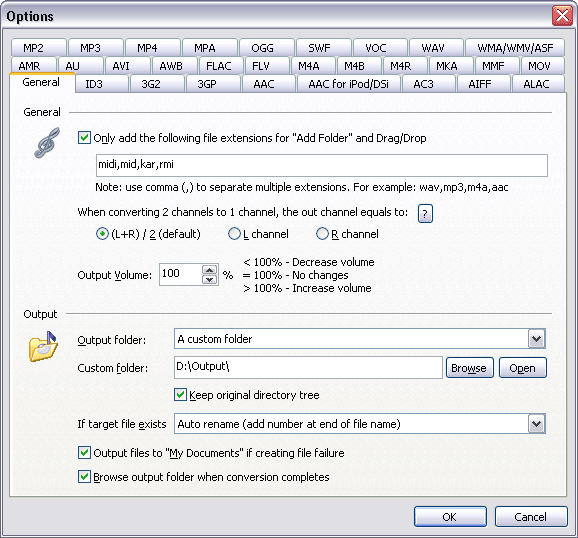
Task: Click the help question mark icon
Action: click(x=425, y=214)
